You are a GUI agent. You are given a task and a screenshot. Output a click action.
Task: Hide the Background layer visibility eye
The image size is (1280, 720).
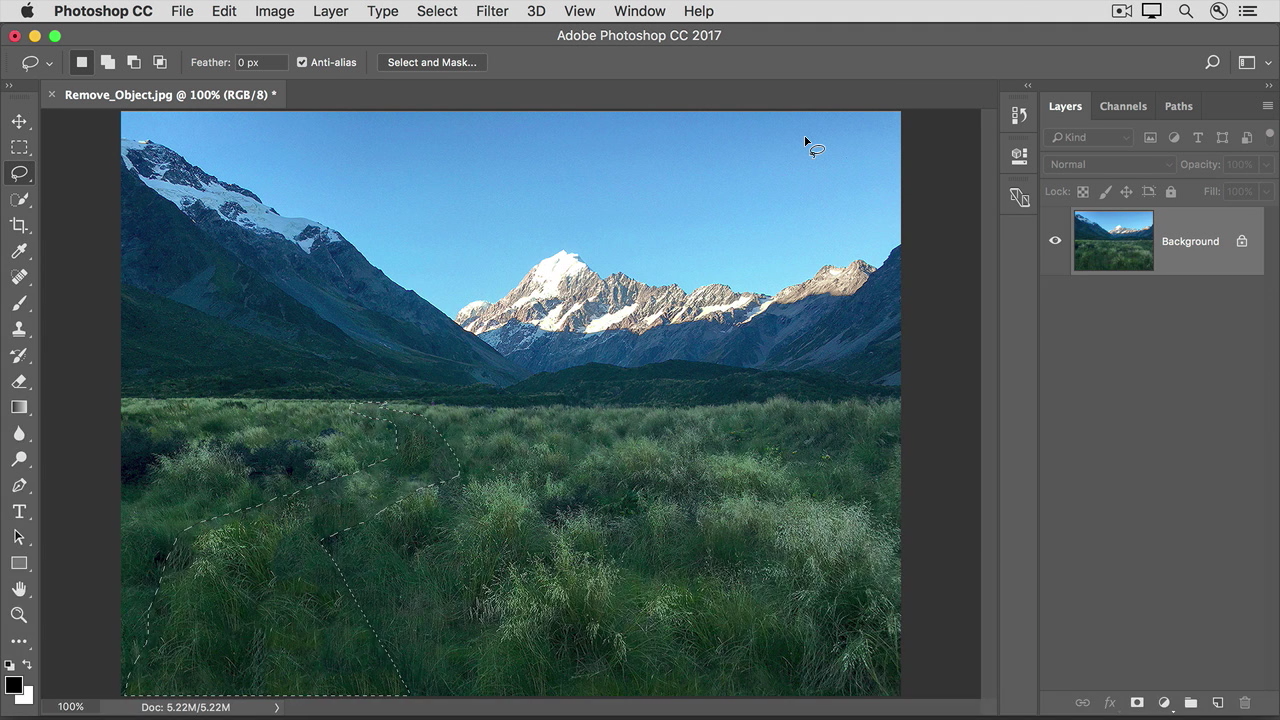[x=1055, y=241]
